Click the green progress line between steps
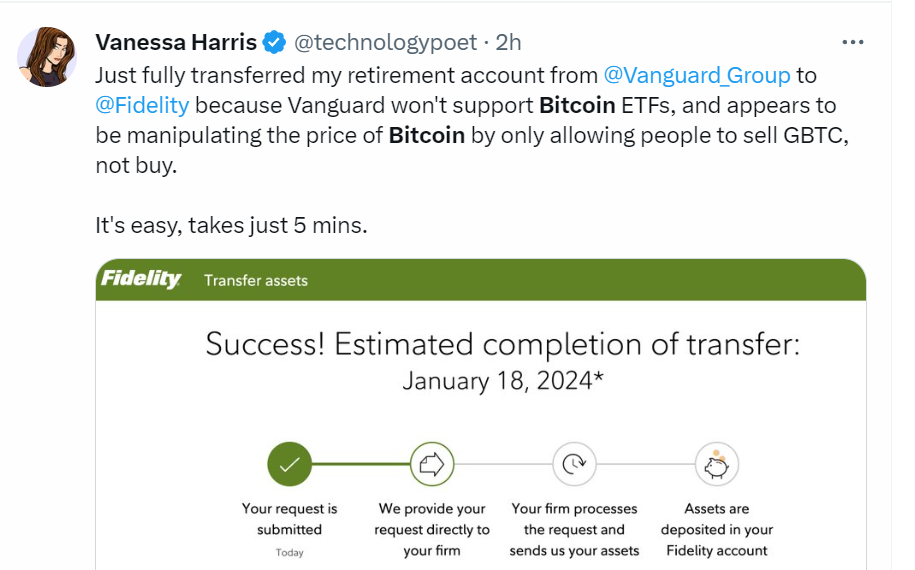915x570 pixels. pyautogui.click(x=361, y=464)
